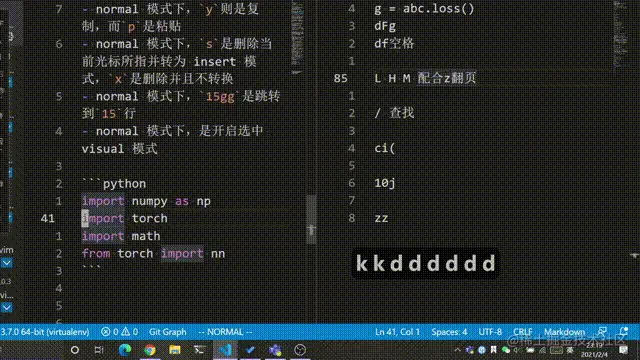Click the '10j' line in right editor
The image size is (640, 360).
click(384, 182)
